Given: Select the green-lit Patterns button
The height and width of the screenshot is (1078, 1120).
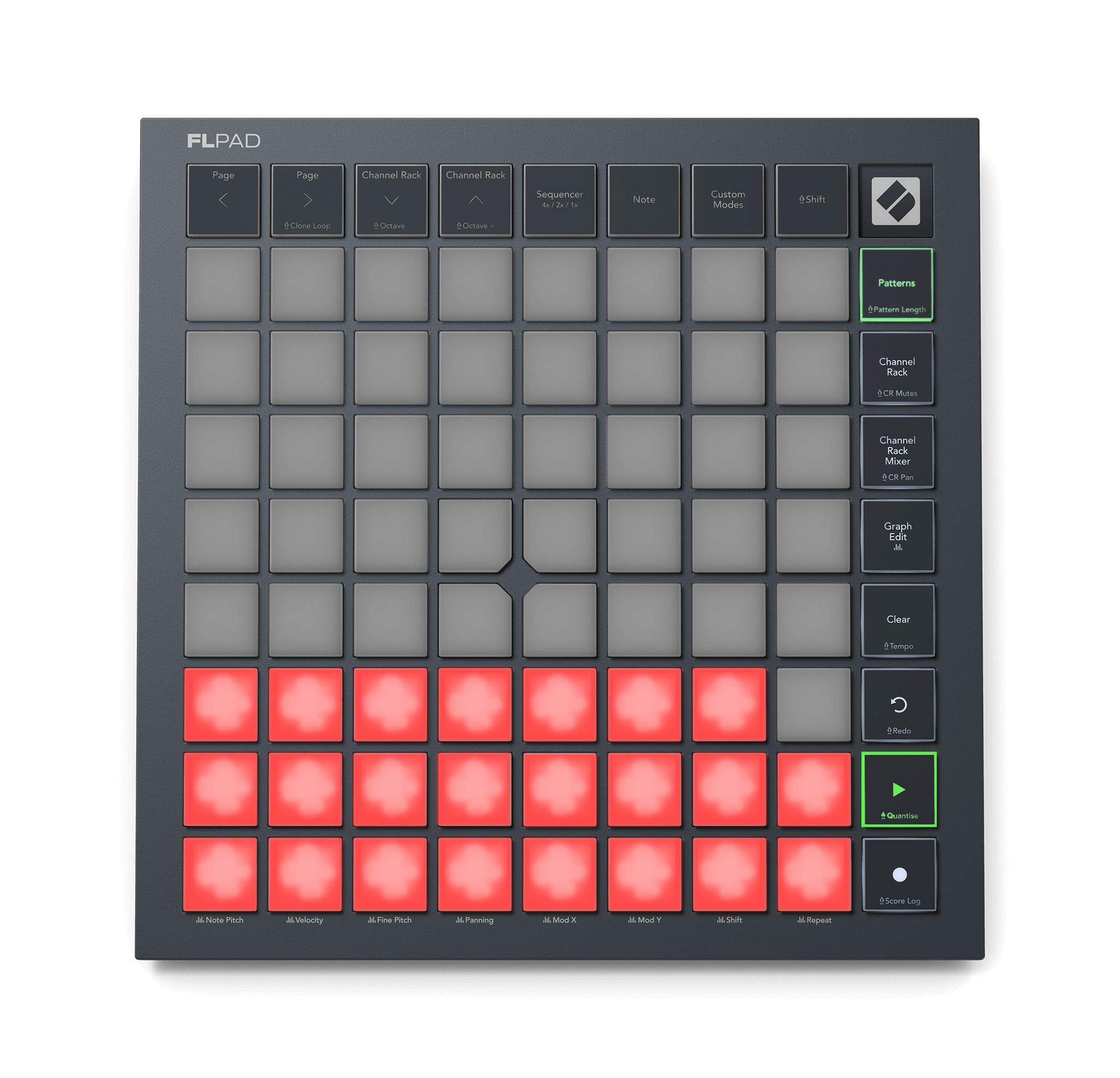Looking at the screenshot, I should 896,284.
